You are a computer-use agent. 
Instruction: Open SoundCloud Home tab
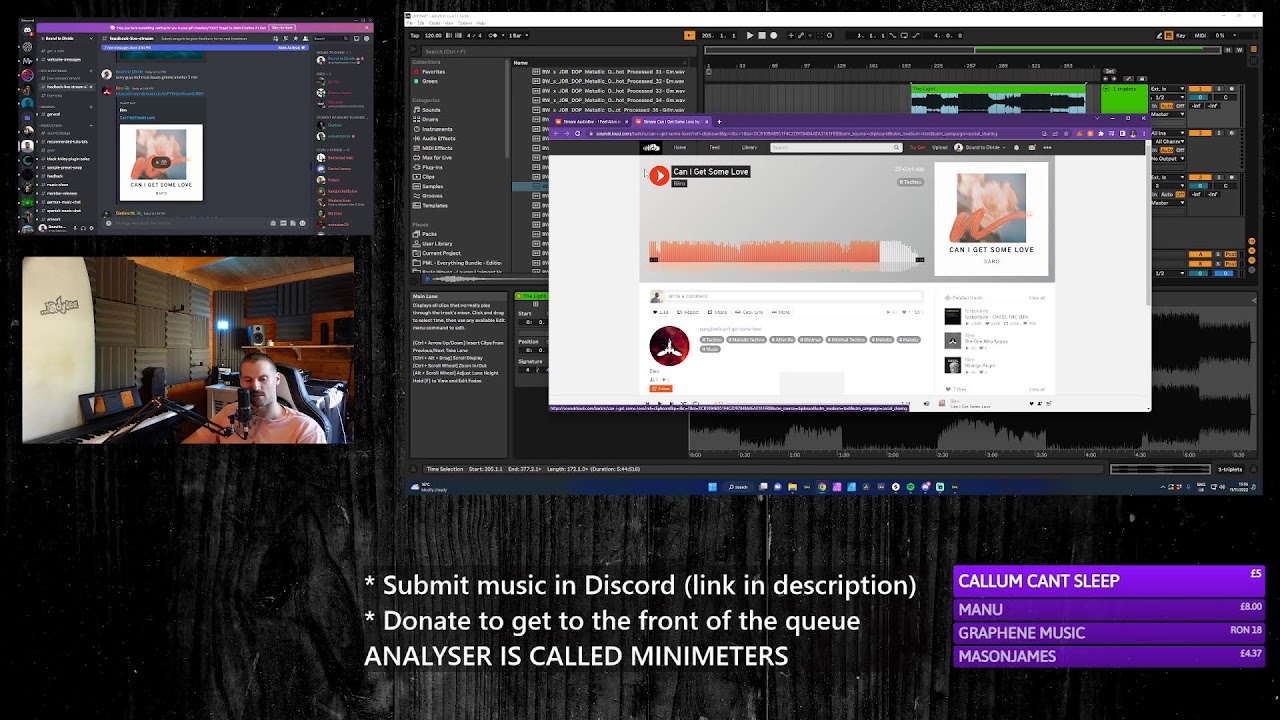680,147
